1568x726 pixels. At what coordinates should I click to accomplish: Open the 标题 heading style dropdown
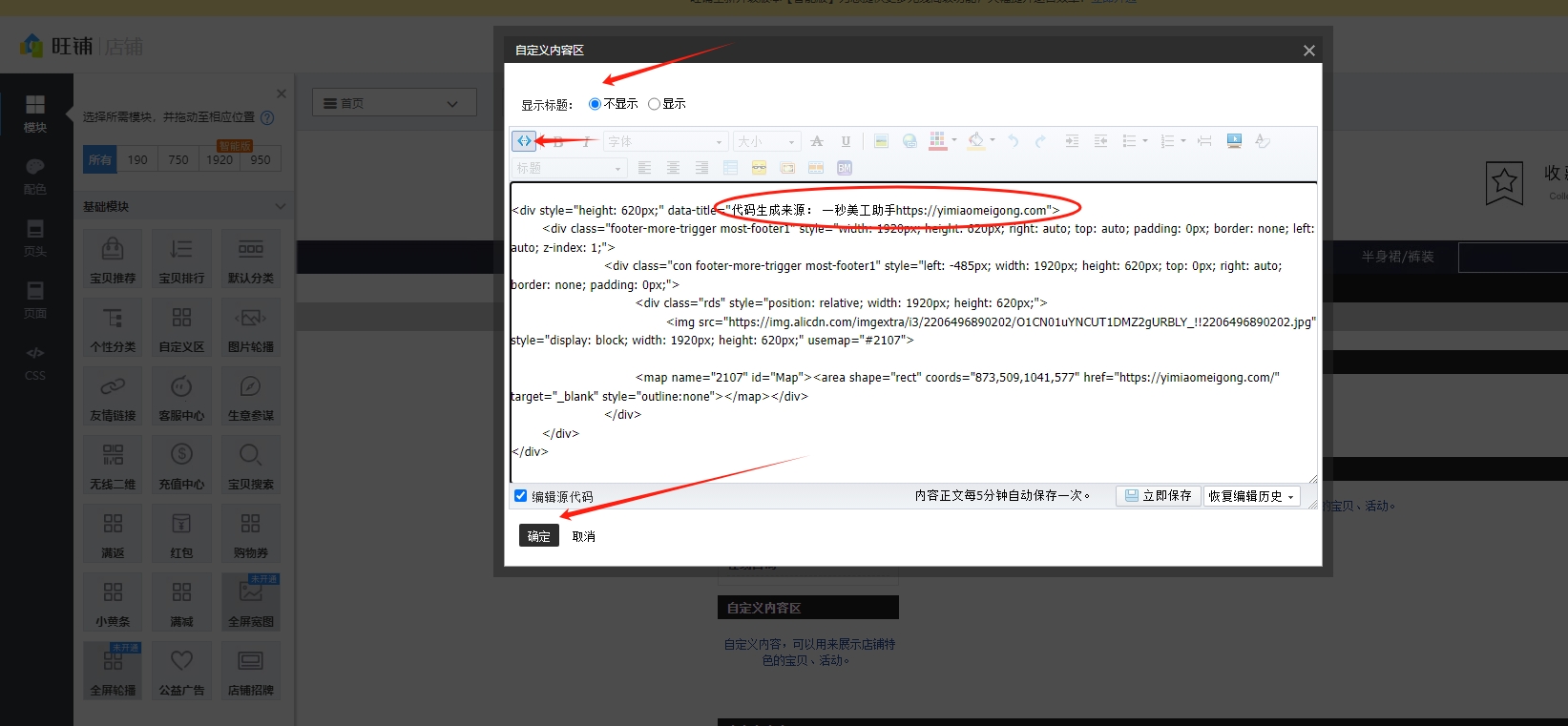[x=570, y=168]
